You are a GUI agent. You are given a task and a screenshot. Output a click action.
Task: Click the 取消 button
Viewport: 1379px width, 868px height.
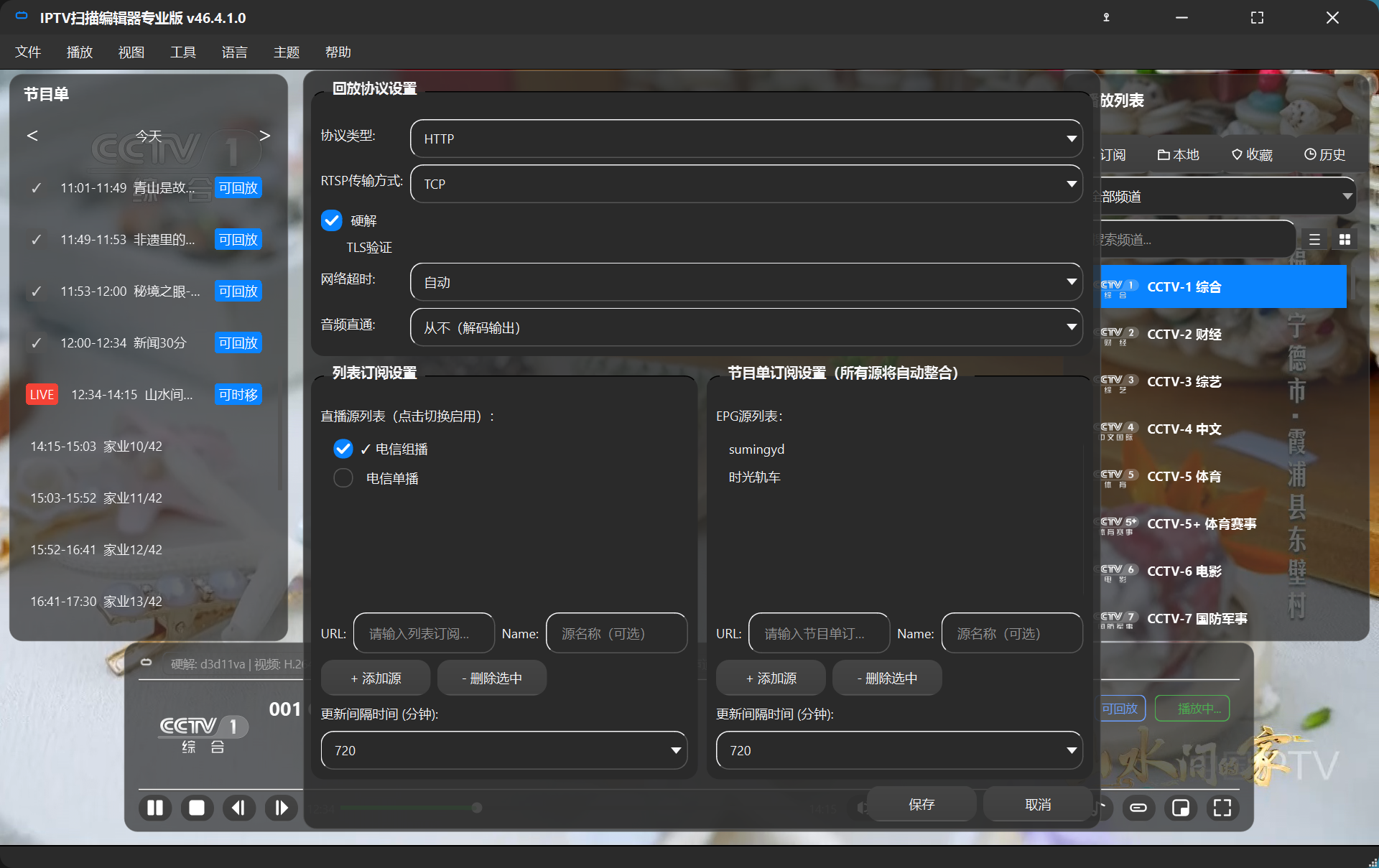pos(1038,805)
